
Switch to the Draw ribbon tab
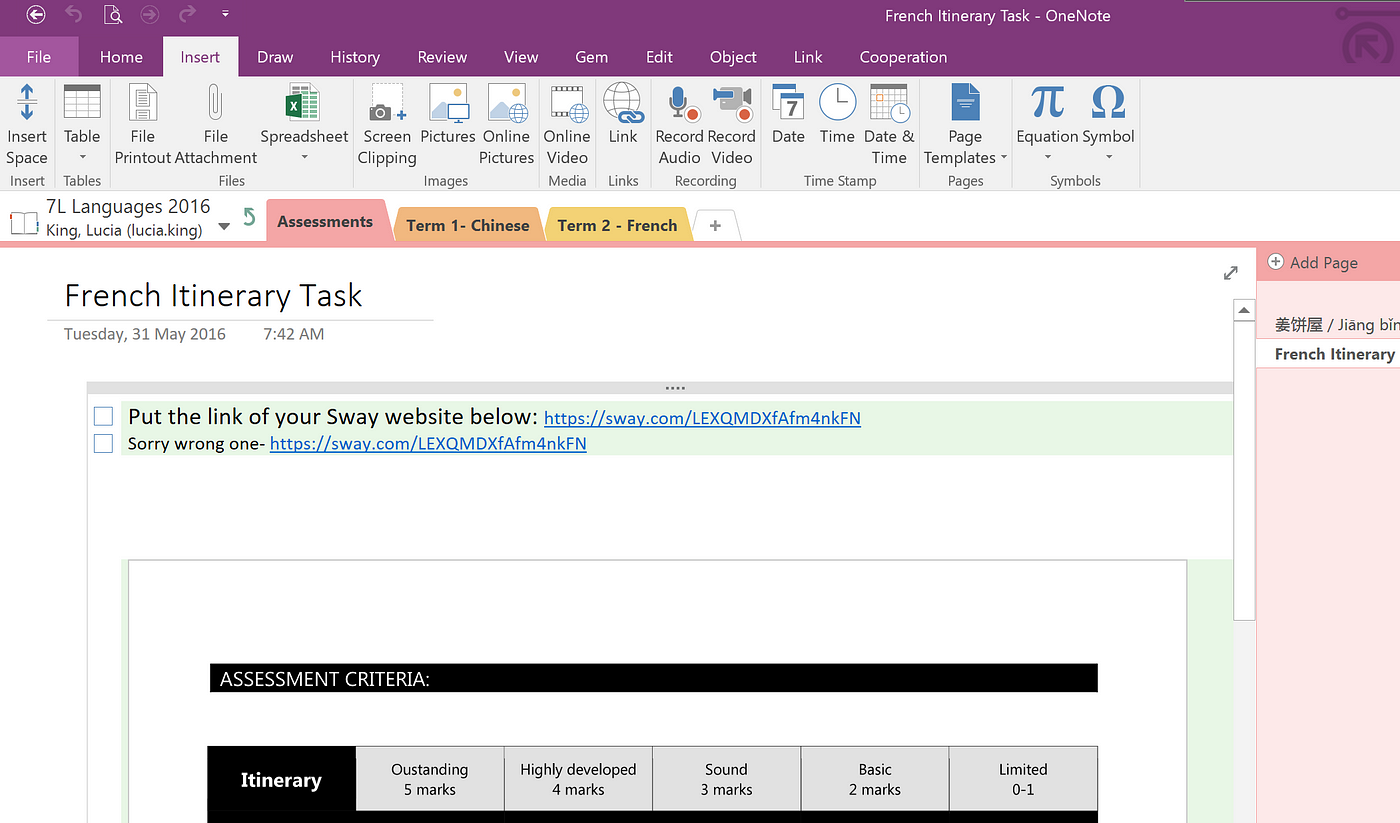pyautogui.click(x=275, y=57)
